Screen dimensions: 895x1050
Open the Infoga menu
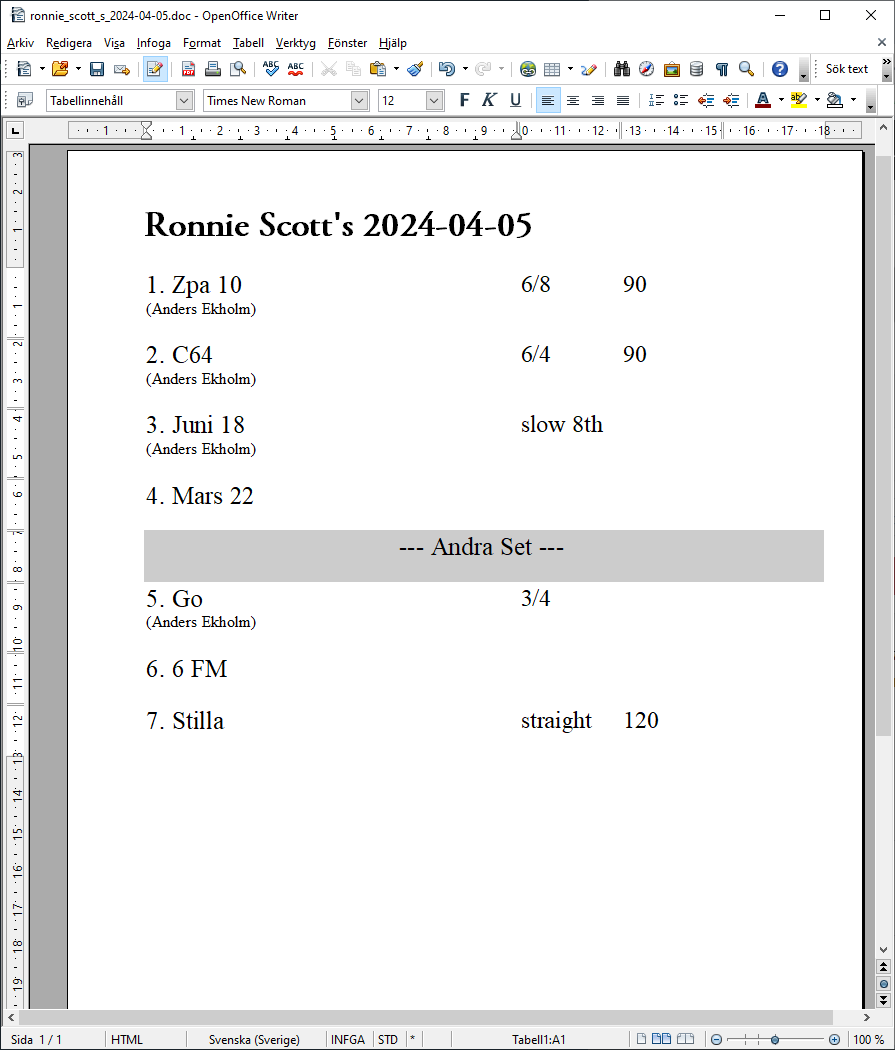coord(154,43)
